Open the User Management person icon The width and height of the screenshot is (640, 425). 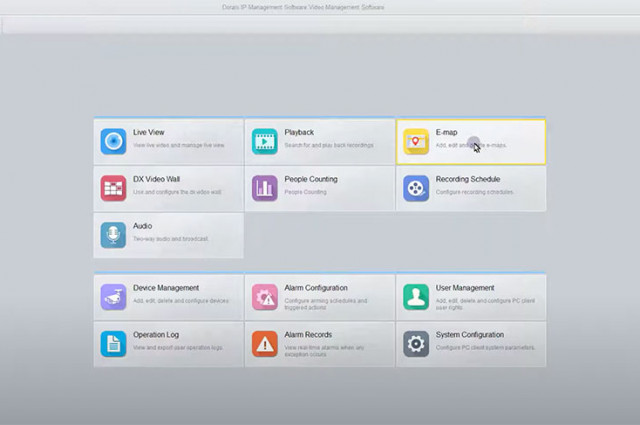(416, 297)
